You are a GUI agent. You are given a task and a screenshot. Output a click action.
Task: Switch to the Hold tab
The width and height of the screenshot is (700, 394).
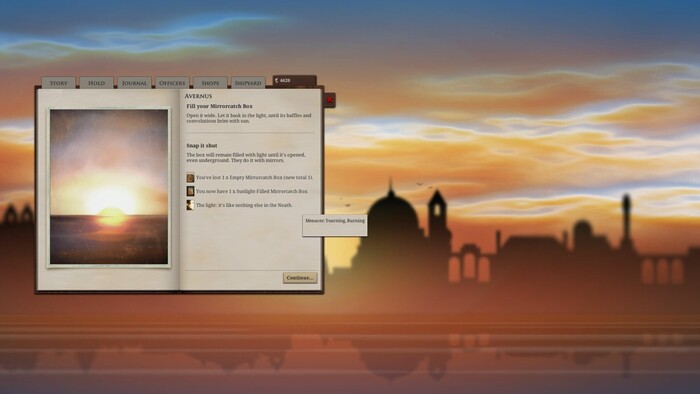[96, 83]
